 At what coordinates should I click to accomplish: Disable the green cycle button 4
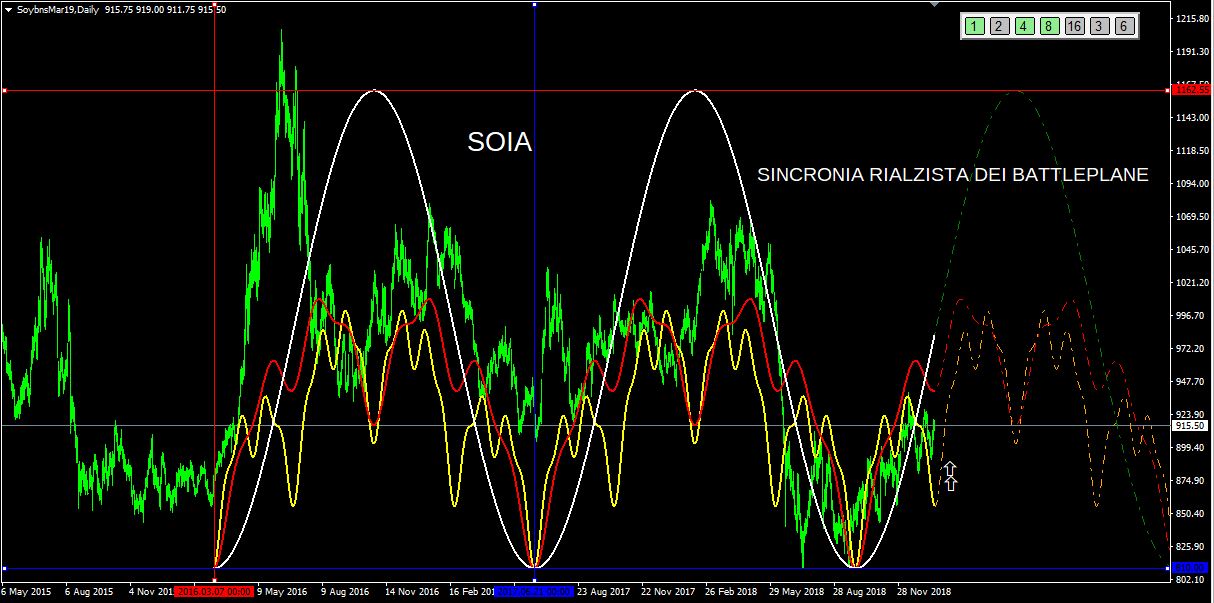tap(1023, 27)
